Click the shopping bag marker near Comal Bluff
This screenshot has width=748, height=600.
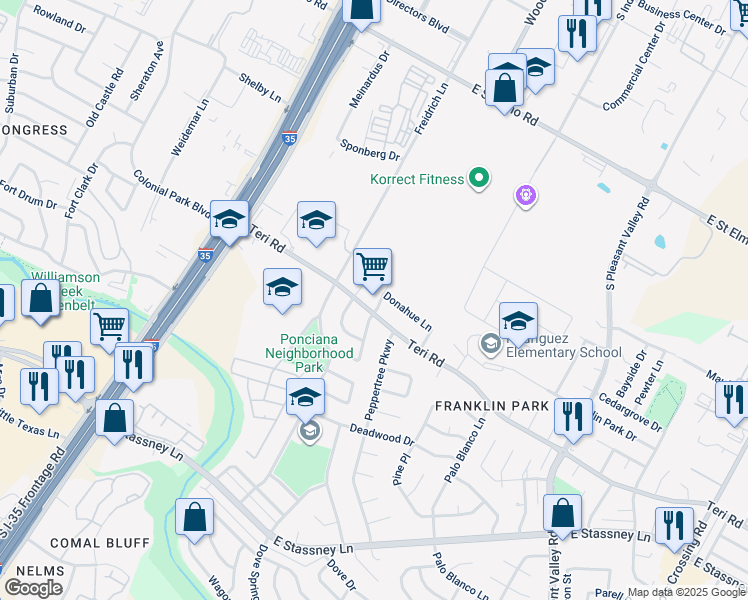coord(195,520)
